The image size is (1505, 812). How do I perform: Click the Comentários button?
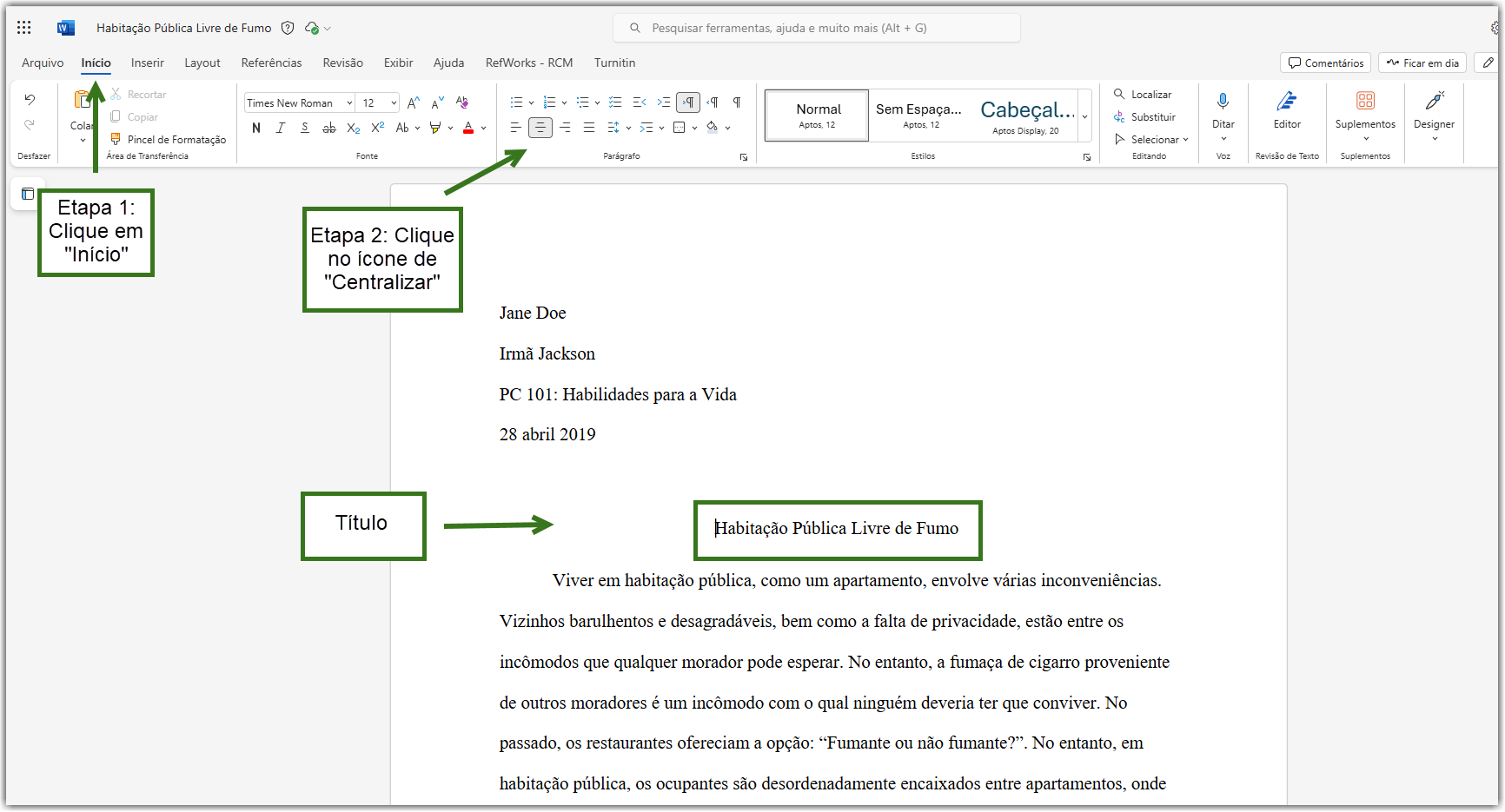click(1325, 63)
